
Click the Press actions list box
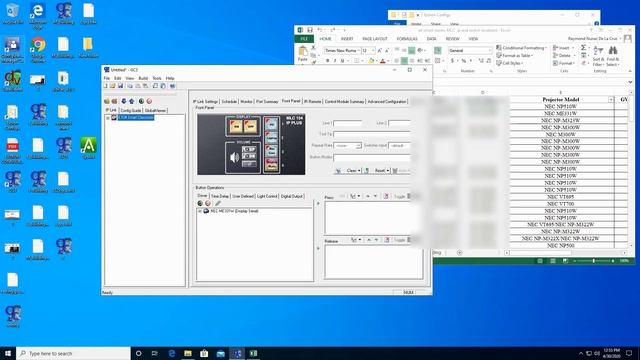click(x=369, y=218)
